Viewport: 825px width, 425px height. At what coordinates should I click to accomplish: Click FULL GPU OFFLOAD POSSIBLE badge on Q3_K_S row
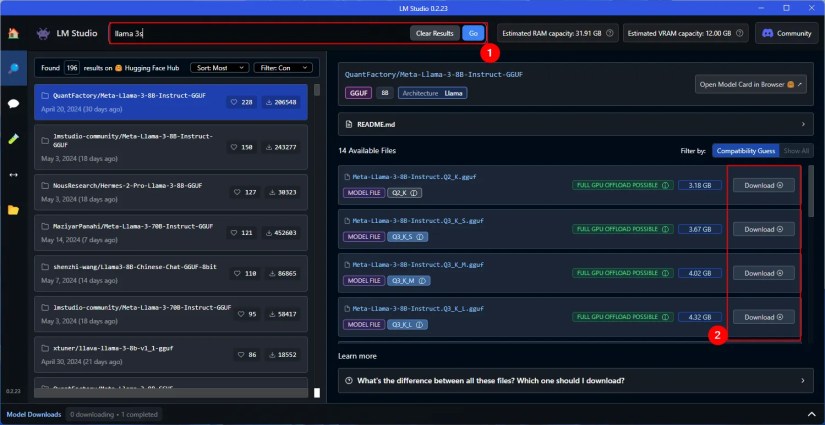coord(622,229)
